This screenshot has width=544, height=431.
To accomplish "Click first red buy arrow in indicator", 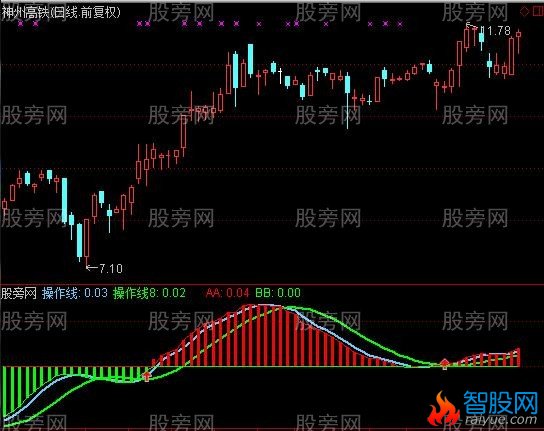I will (x=147, y=376).
